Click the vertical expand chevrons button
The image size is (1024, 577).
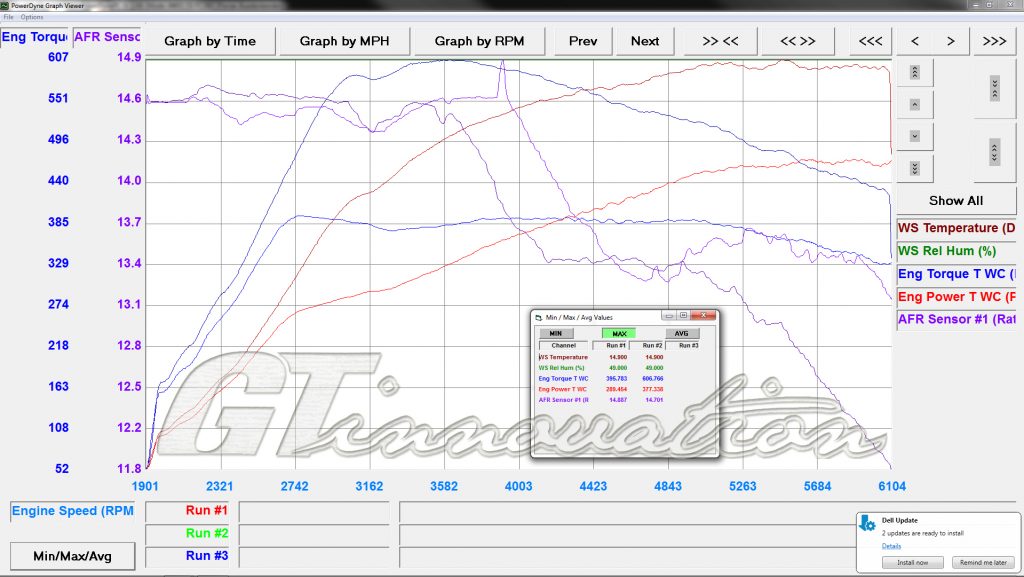click(995, 153)
